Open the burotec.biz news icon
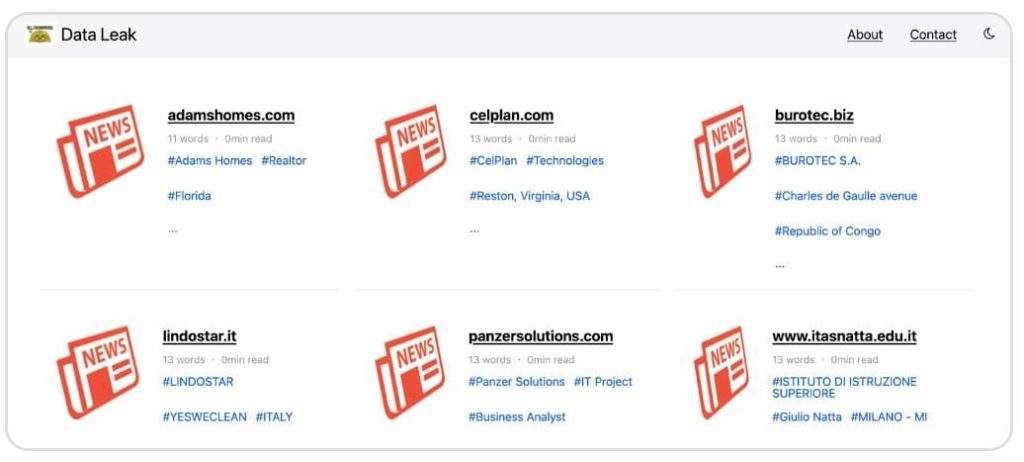 tap(722, 151)
